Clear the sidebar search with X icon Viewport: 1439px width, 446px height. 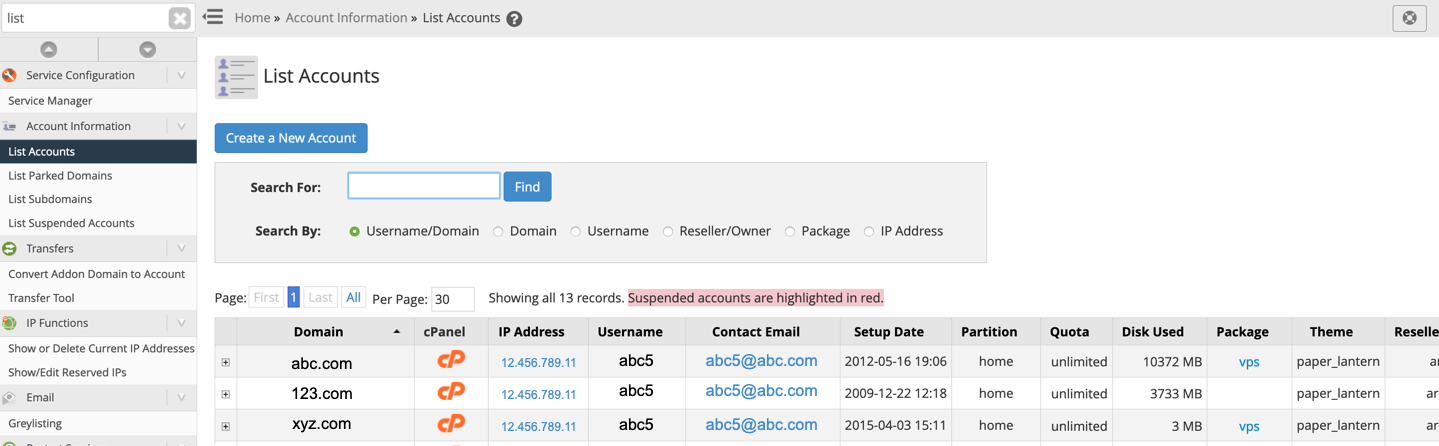click(x=179, y=18)
